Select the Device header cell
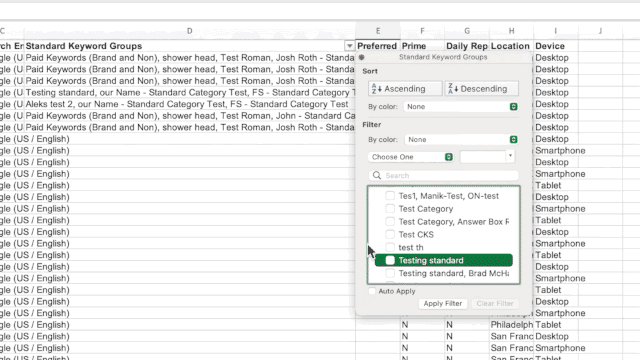Viewport: 640px width, 360px height. pos(556,46)
